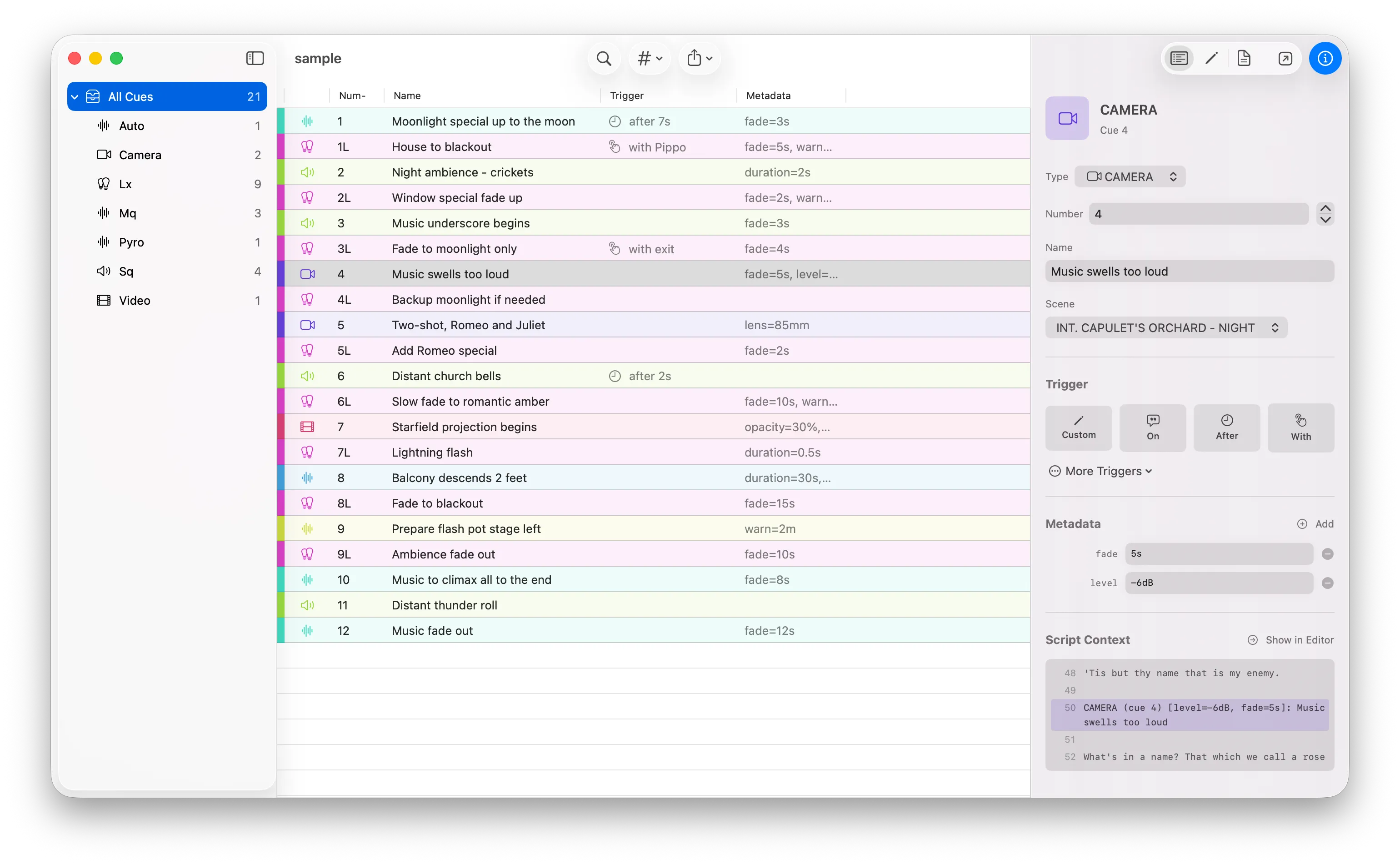Select the pencil edit mode icon

1211,58
